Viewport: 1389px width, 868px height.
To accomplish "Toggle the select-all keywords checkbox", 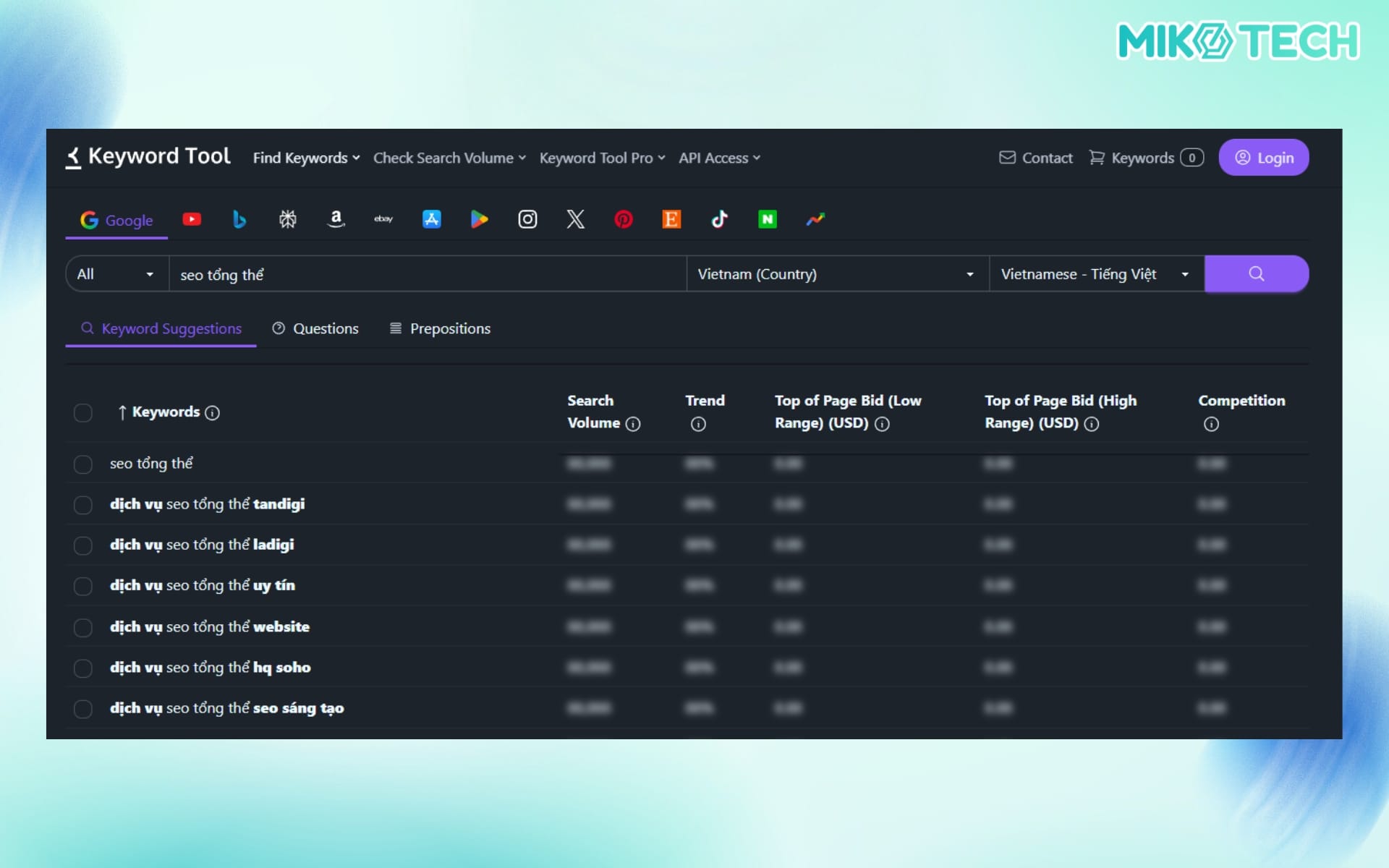I will (x=83, y=412).
